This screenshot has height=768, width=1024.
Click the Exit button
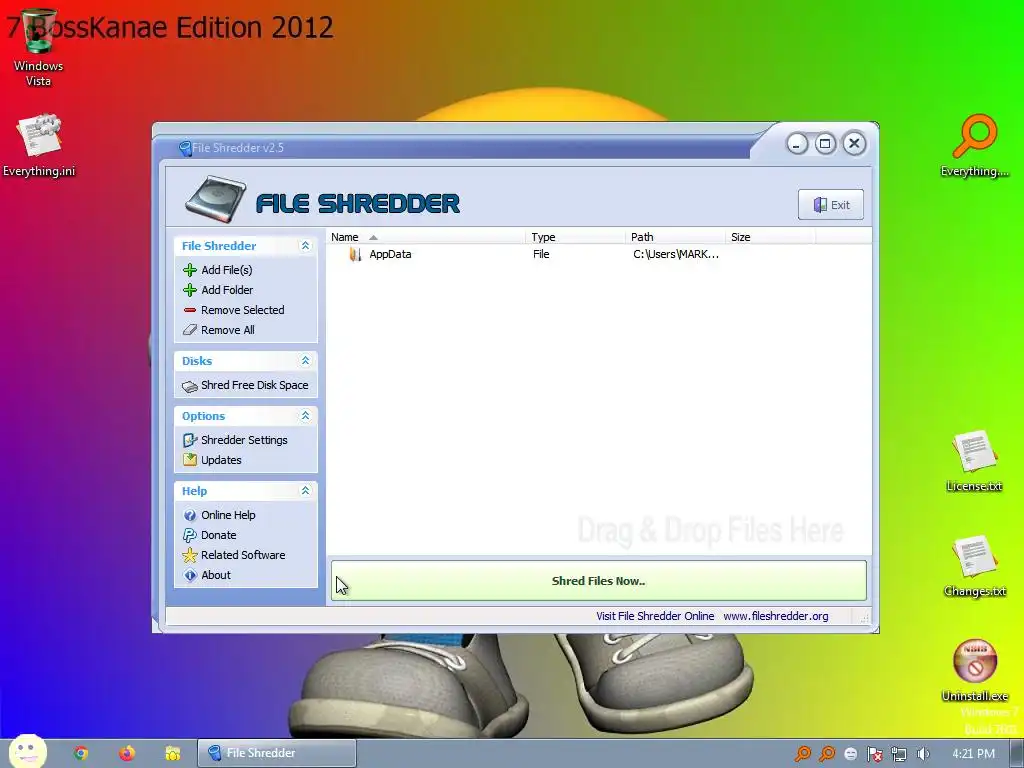click(831, 204)
